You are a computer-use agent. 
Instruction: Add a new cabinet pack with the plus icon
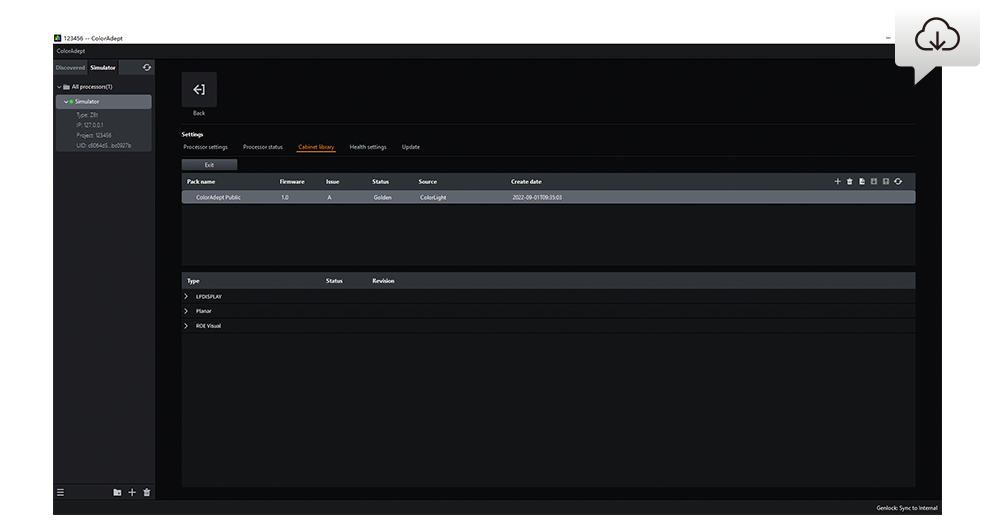837,182
